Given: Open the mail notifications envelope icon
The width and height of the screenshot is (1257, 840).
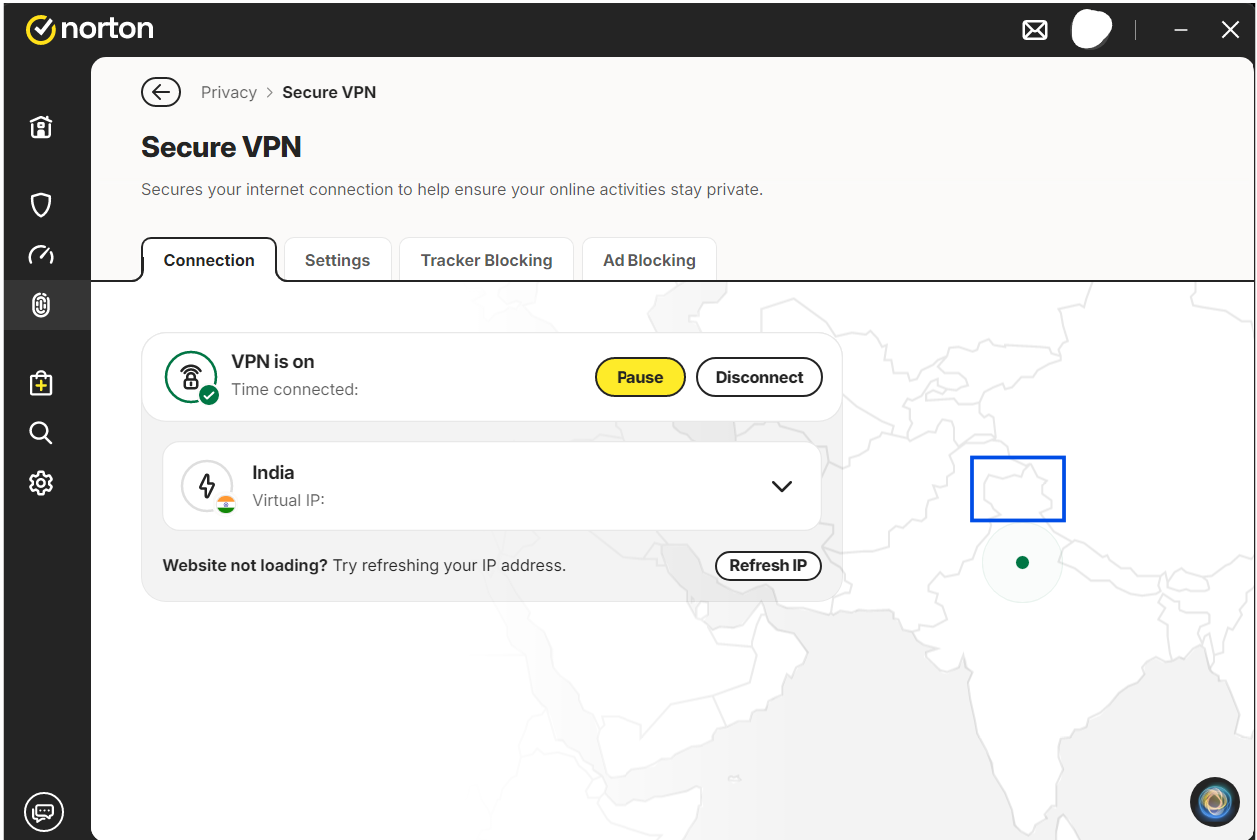Looking at the screenshot, I should click(x=1035, y=31).
